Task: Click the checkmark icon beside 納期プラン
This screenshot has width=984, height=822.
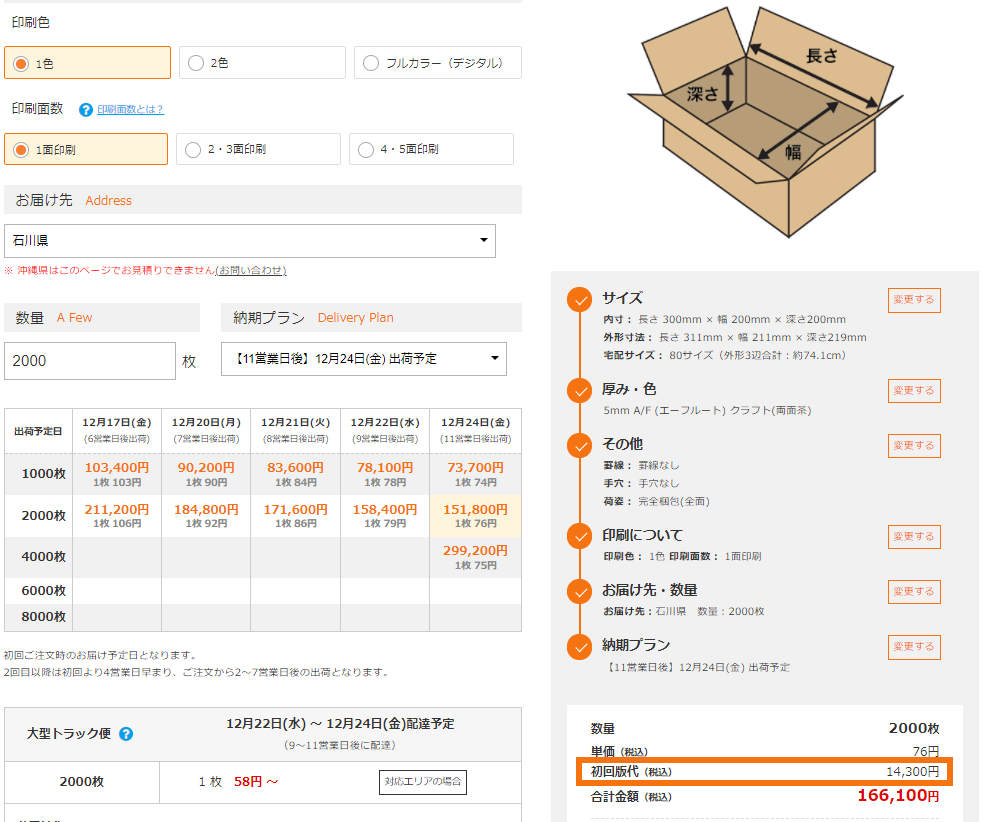Action: (578, 647)
